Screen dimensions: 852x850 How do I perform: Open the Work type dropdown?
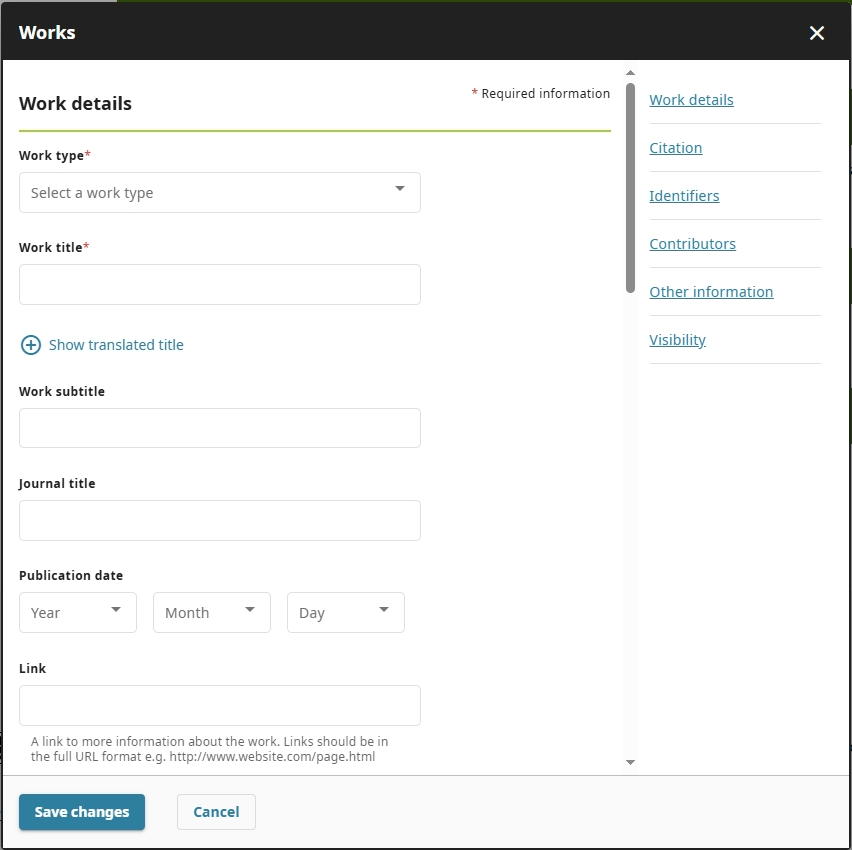(220, 192)
